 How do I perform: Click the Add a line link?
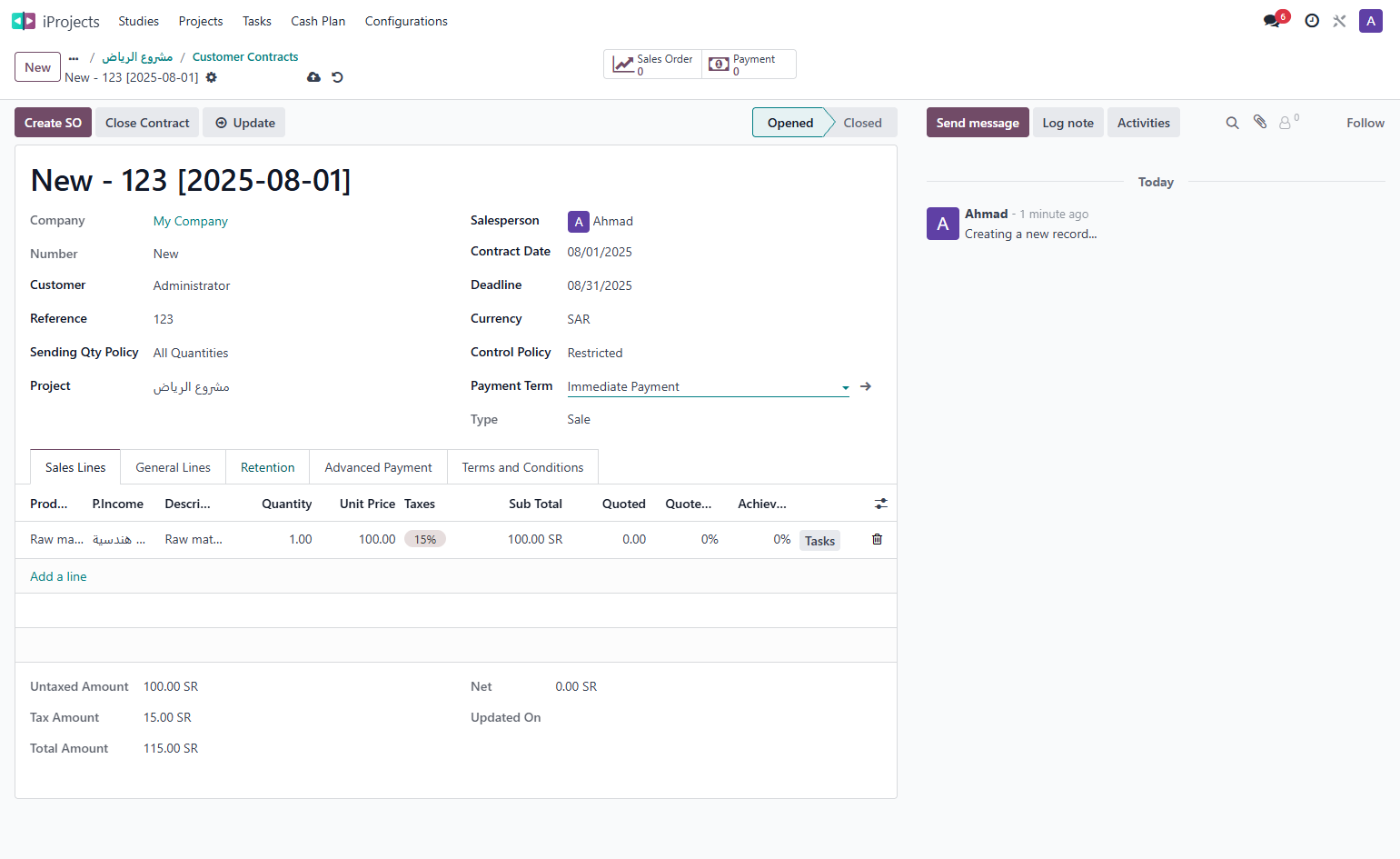[x=58, y=576]
